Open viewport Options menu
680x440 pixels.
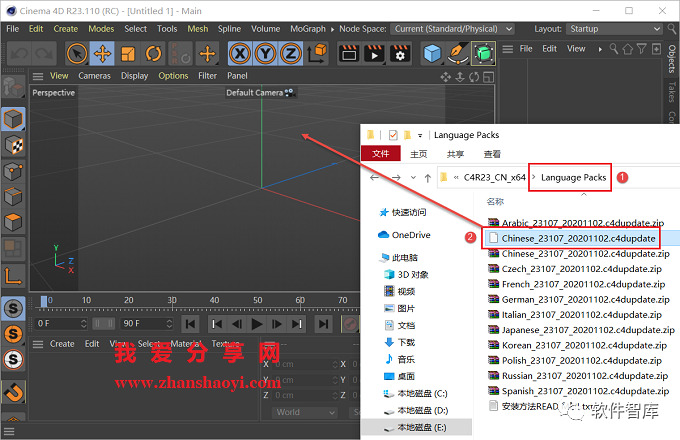[173, 76]
